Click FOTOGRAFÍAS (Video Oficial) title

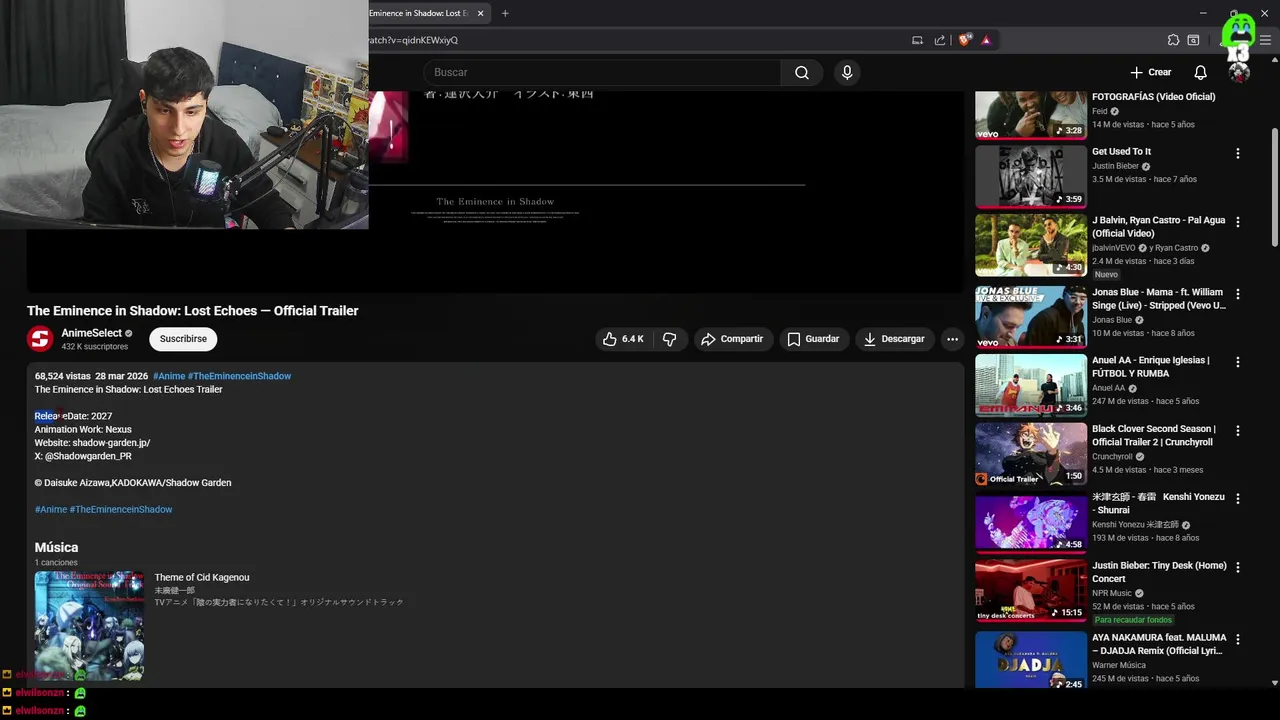pyautogui.click(x=1154, y=97)
